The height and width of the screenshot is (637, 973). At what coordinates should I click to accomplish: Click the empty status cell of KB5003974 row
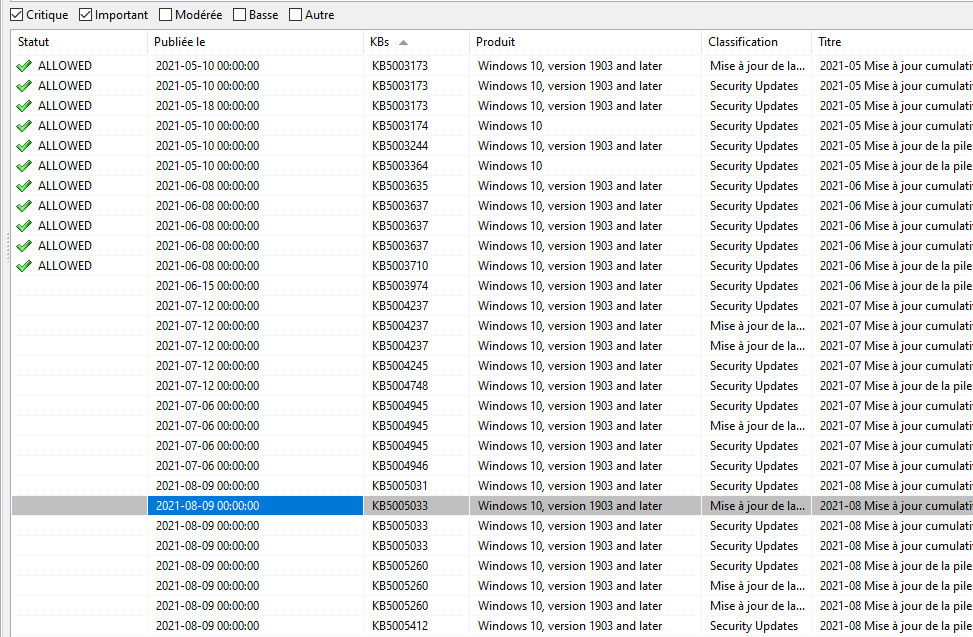(x=79, y=286)
